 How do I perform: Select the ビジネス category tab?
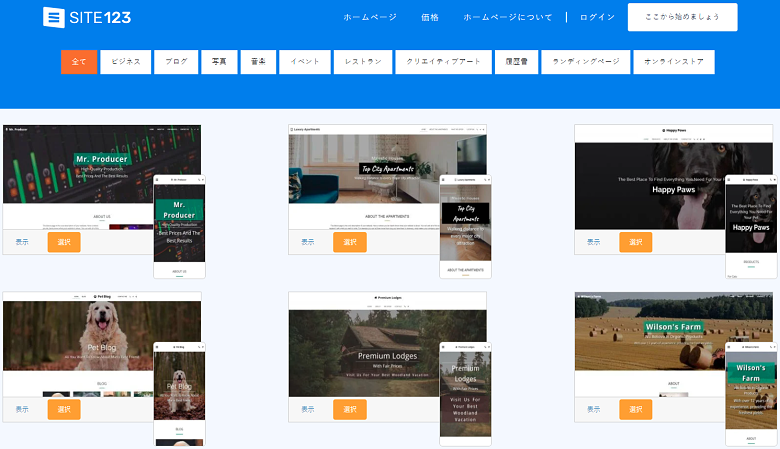[x=125, y=62]
